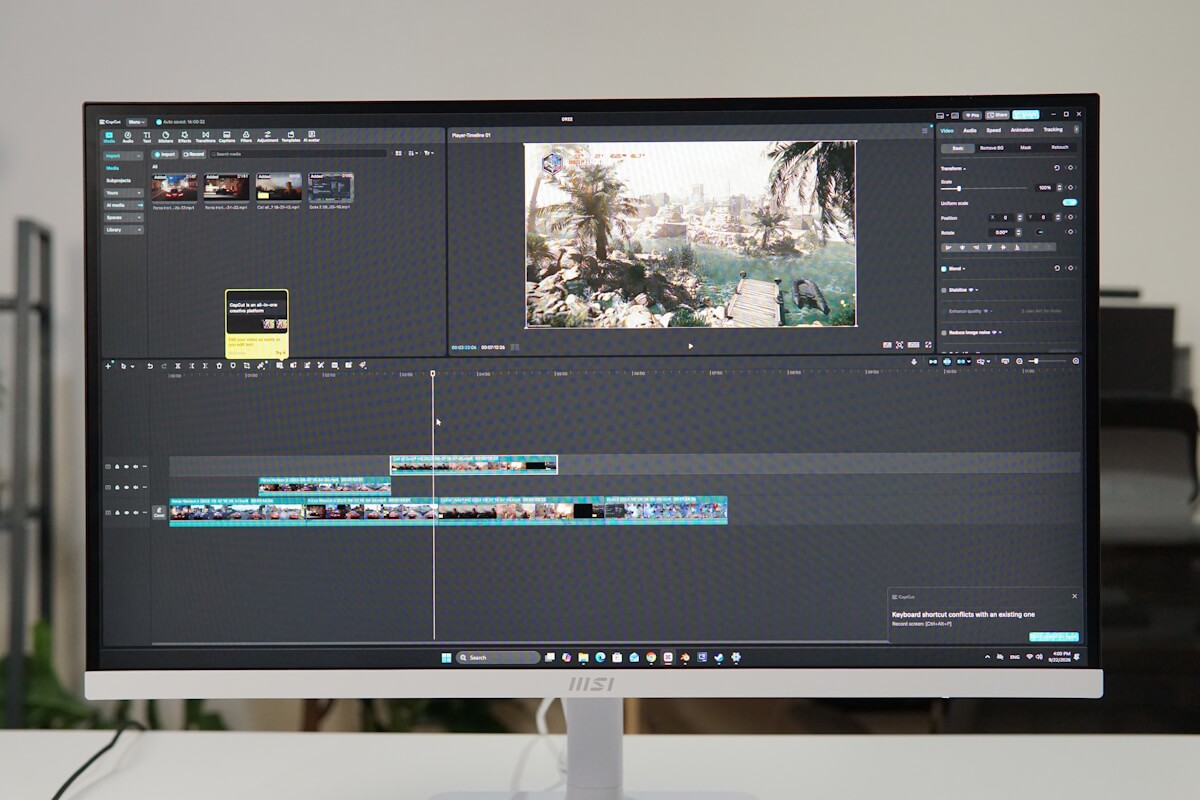
Task: Open the Effects tab
Action: coord(185,135)
